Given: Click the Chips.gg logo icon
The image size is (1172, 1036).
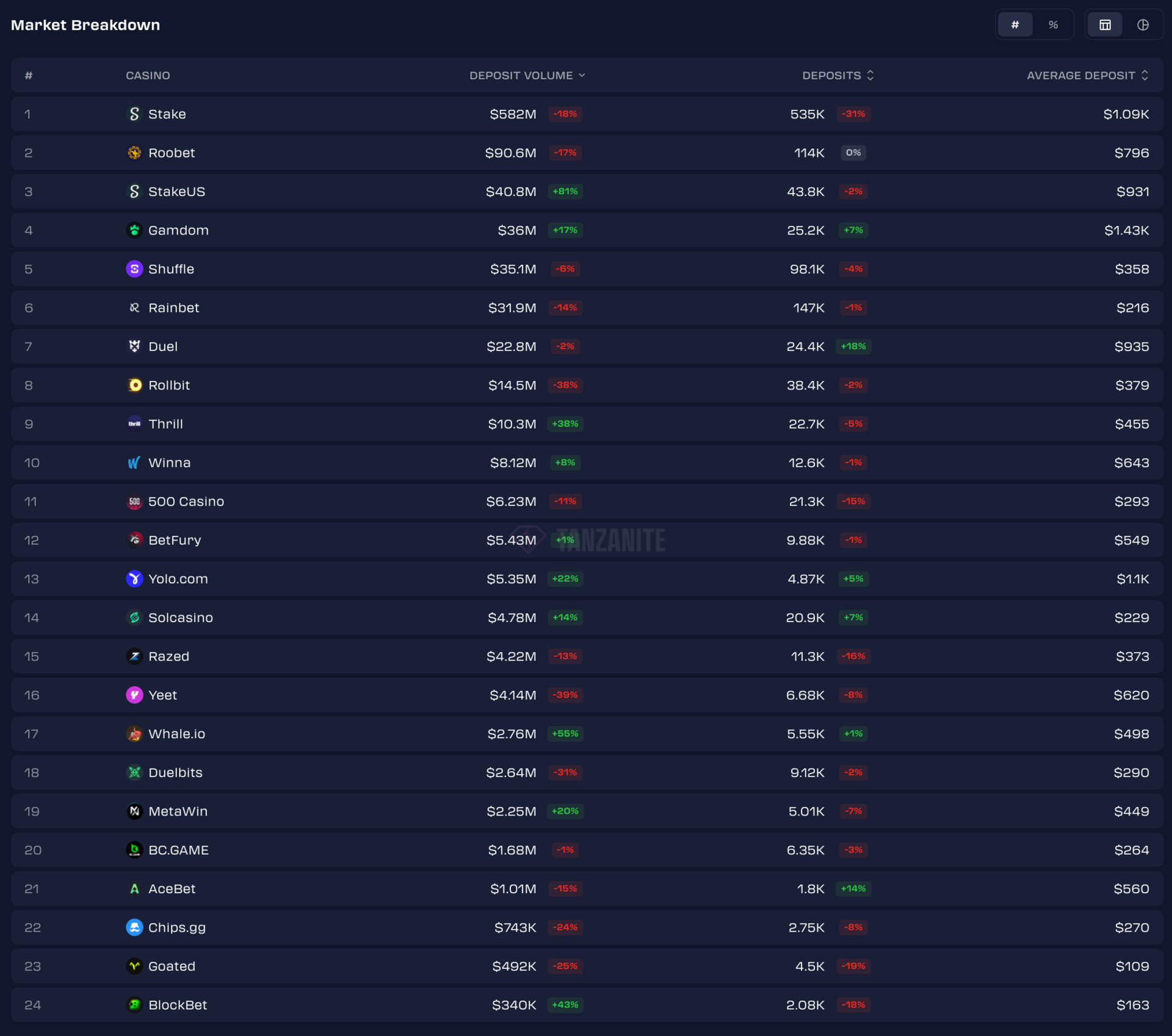Looking at the screenshot, I should [134, 927].
